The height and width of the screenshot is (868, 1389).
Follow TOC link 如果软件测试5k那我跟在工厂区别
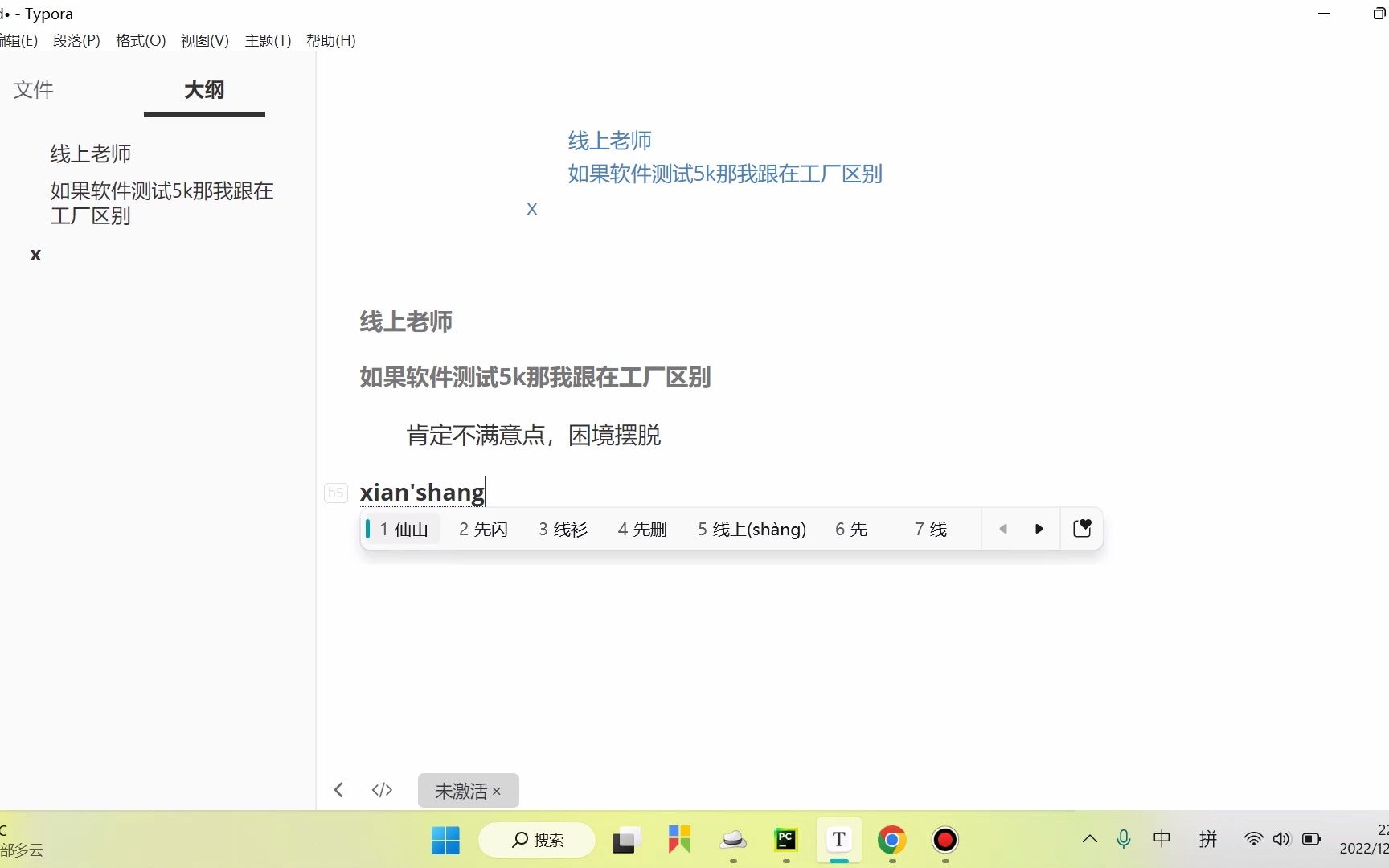725,174
